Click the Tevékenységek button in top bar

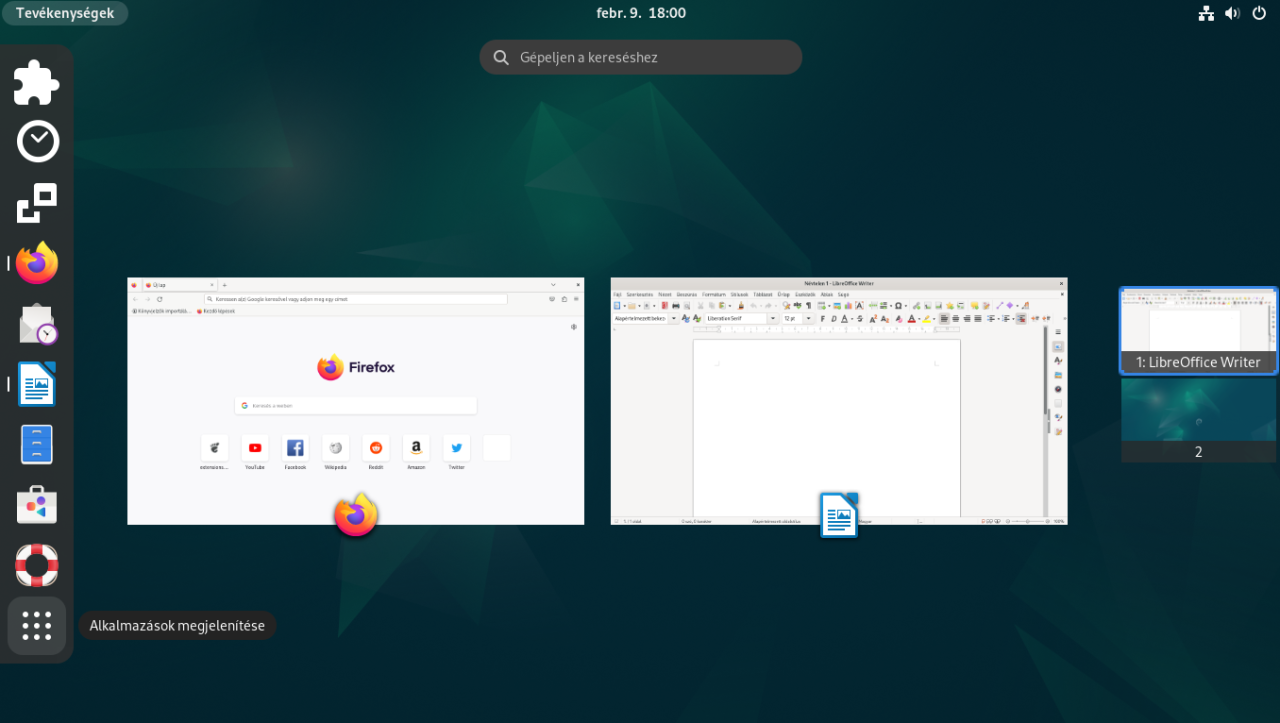[64, 13]
